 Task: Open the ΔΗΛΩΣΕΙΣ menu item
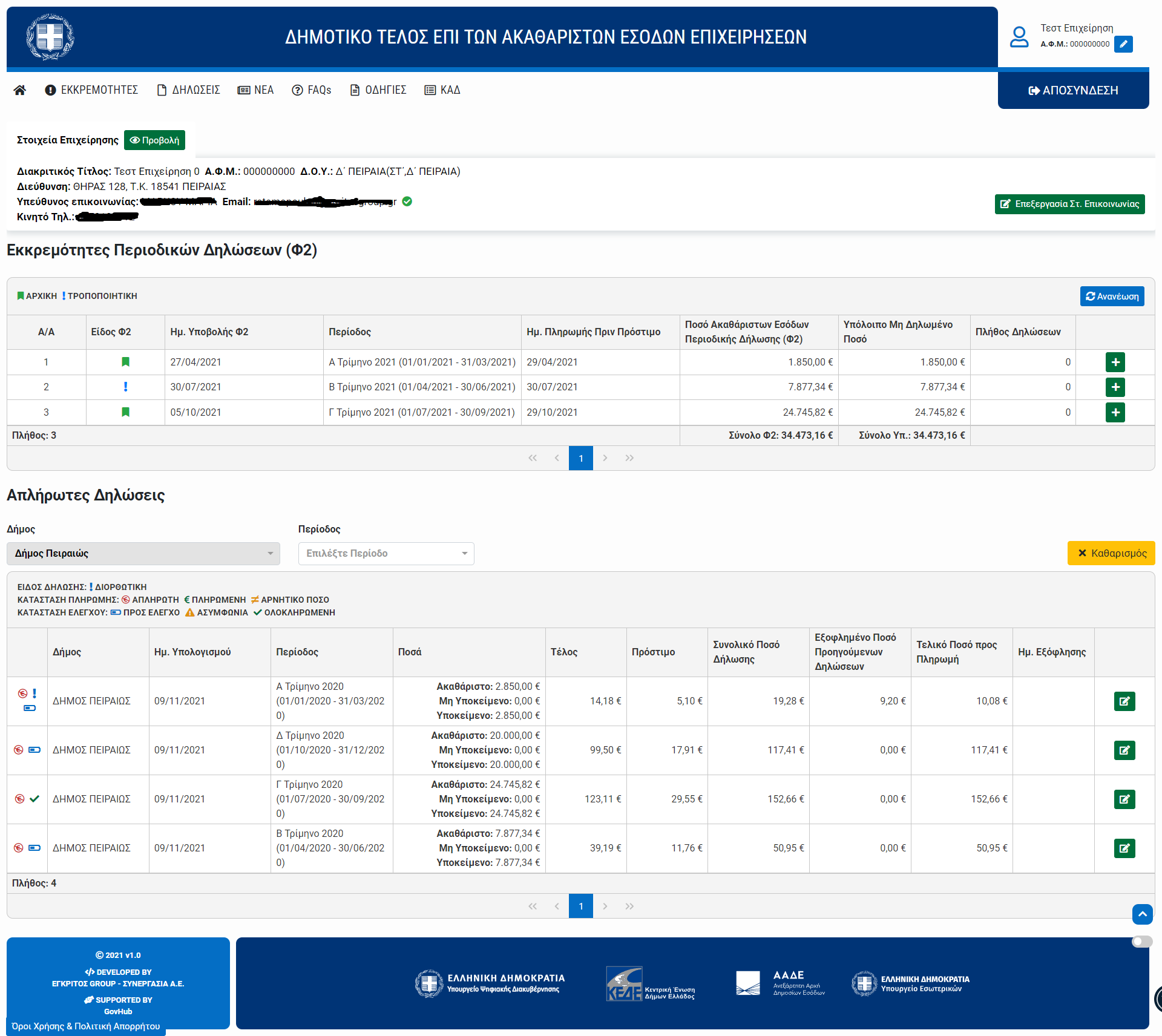pyautogui.click(x=188, y=90)
